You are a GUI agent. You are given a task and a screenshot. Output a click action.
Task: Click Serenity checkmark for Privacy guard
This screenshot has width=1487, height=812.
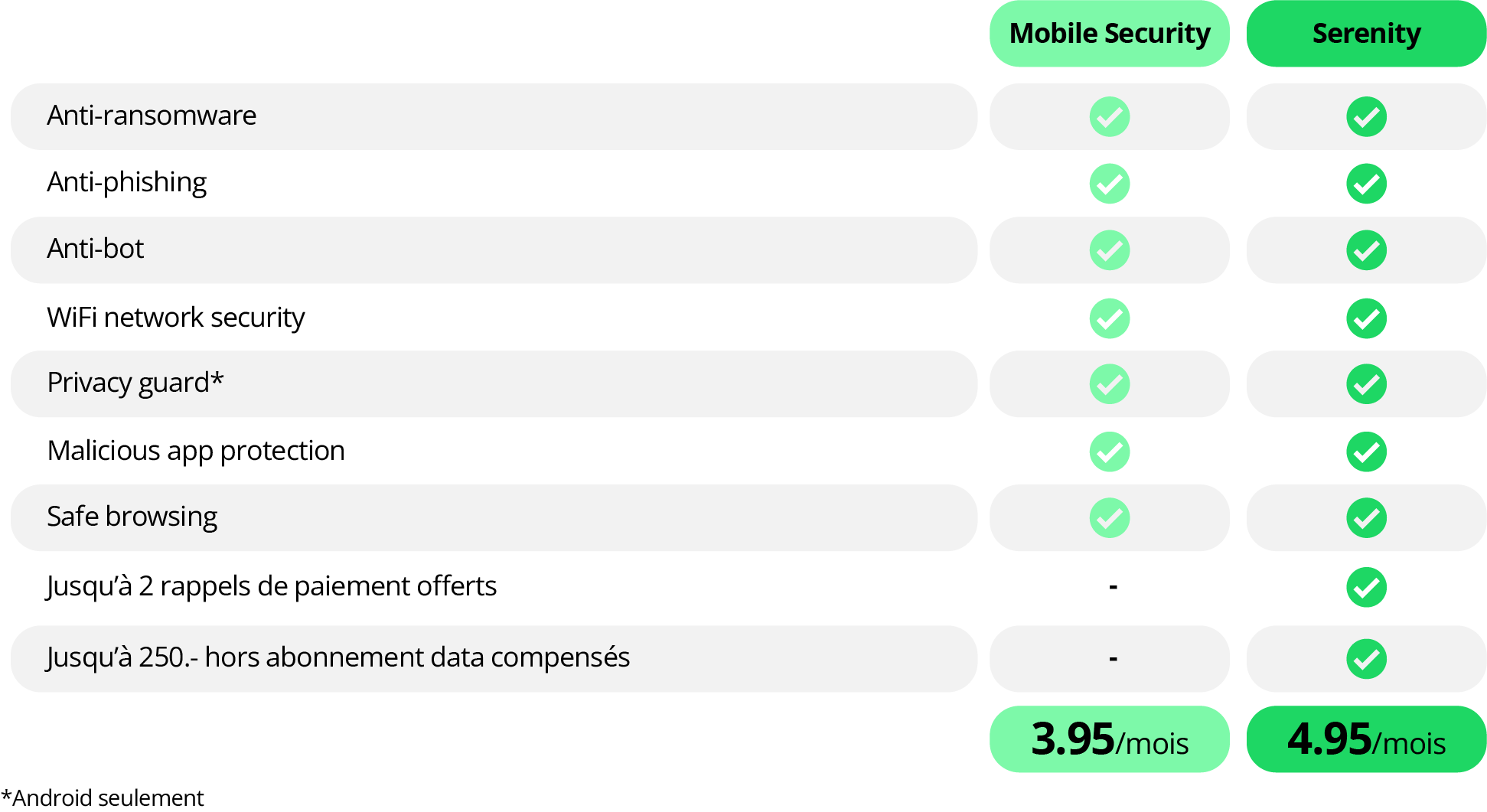pyautogui.click(x=1366, y=384)
